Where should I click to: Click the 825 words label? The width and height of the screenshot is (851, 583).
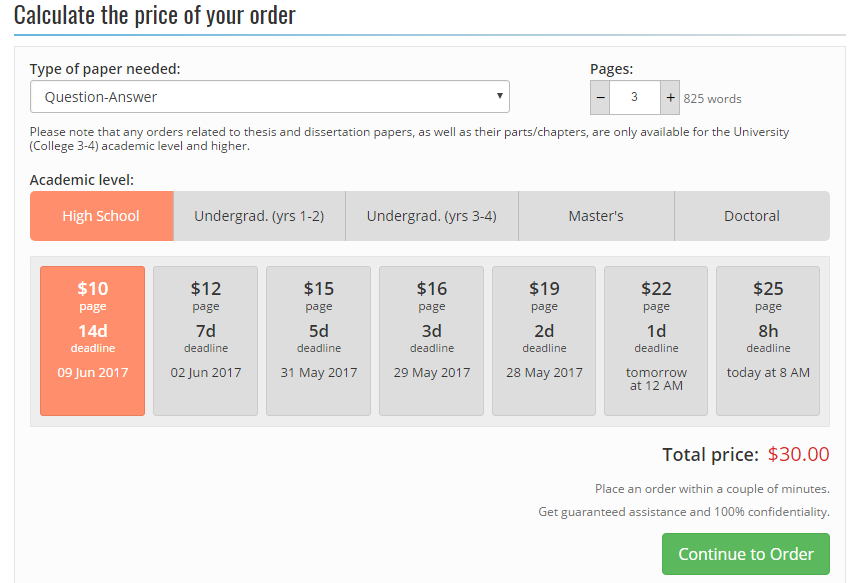pyautogui.click(x=712, y=99)
